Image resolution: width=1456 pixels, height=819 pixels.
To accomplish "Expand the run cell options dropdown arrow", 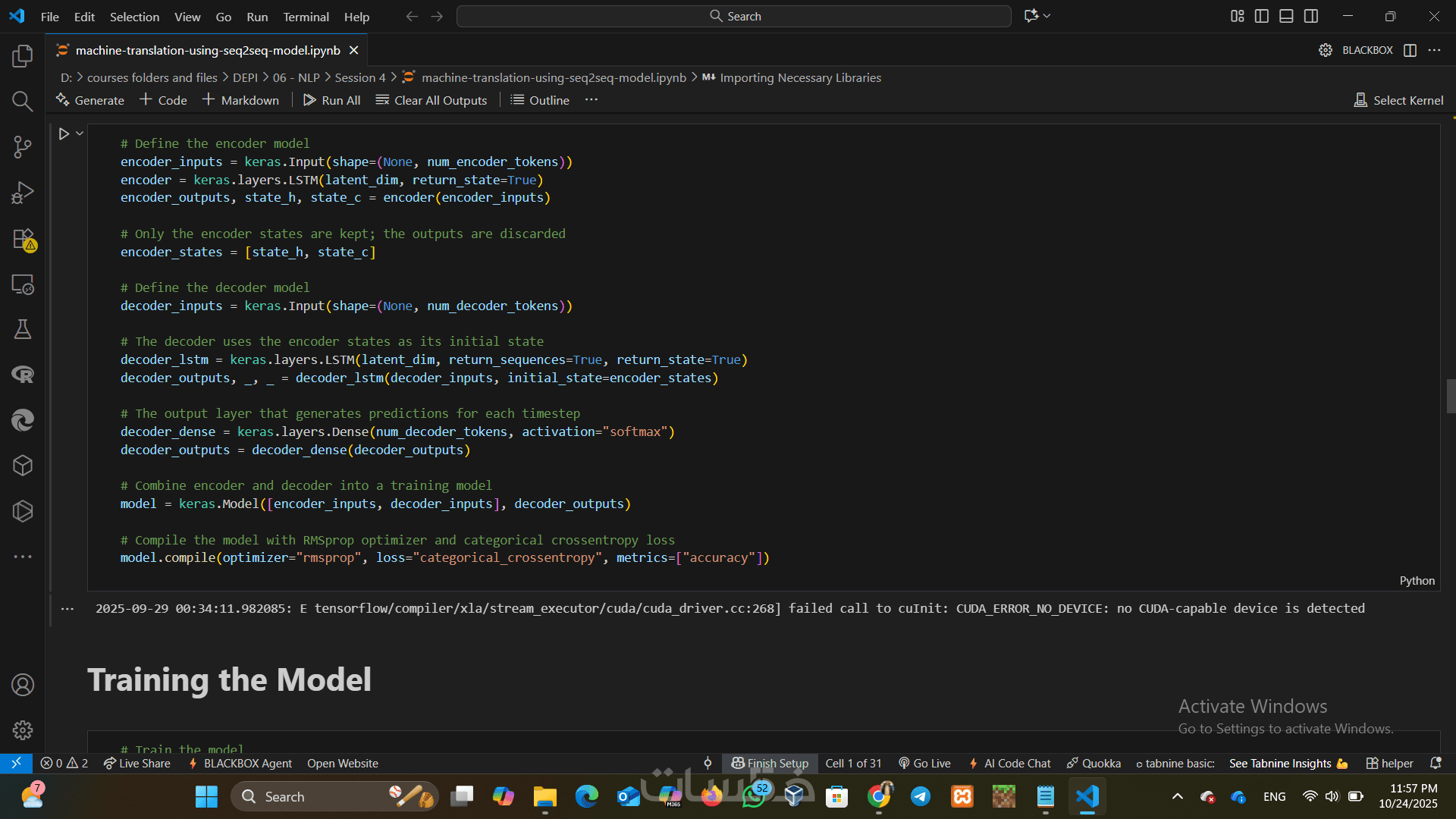I will (x=80, y=133).
